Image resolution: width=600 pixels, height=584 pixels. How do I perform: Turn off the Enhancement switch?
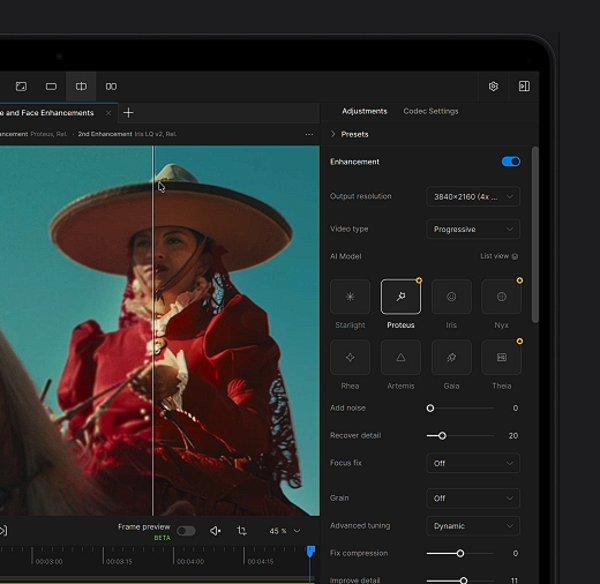pyautogui.click(x=510, y=161)
